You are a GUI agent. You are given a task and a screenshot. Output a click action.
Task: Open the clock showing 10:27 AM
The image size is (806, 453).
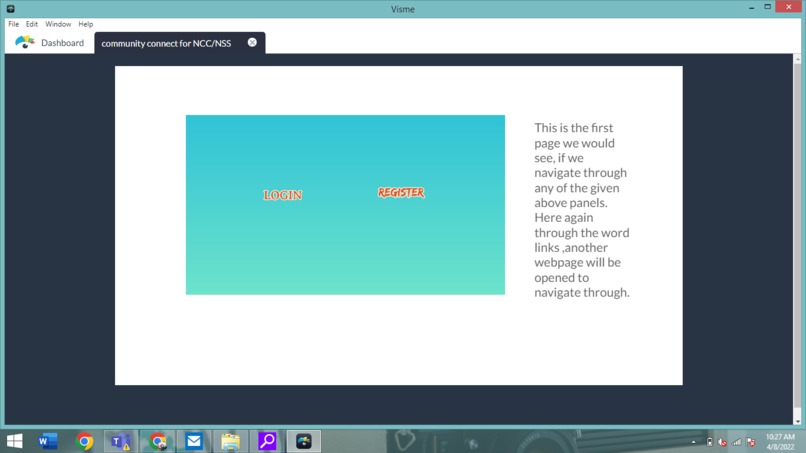[x=780, y=442]
